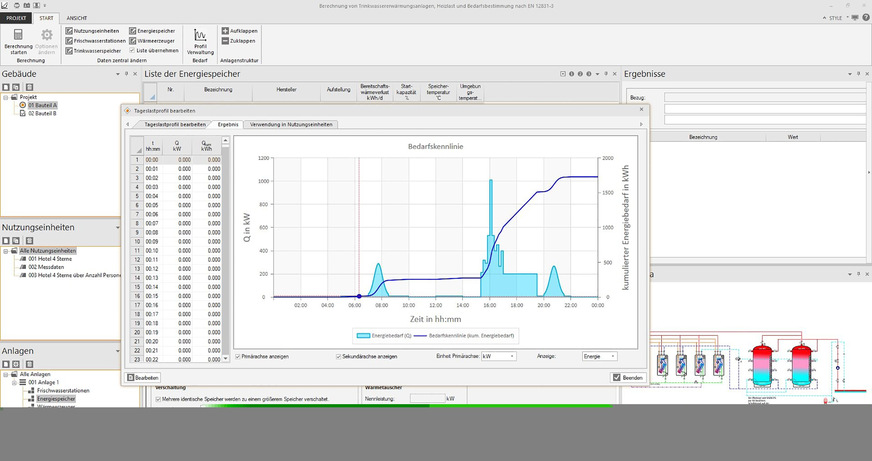Collapse the ribbon with the up arrow

click(824, 18)
